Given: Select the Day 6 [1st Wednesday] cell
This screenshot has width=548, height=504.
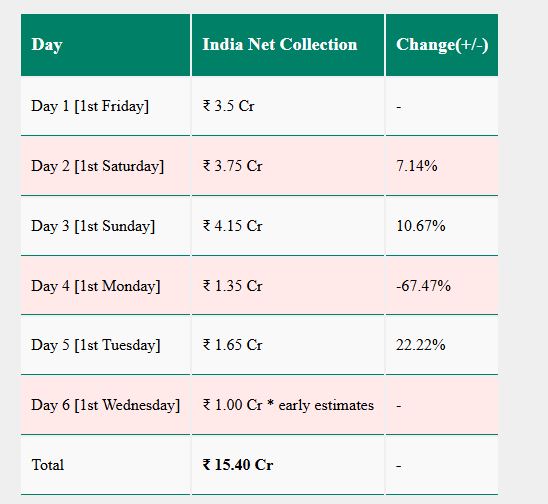Looking at the screenshot, I should coord(105,405).
